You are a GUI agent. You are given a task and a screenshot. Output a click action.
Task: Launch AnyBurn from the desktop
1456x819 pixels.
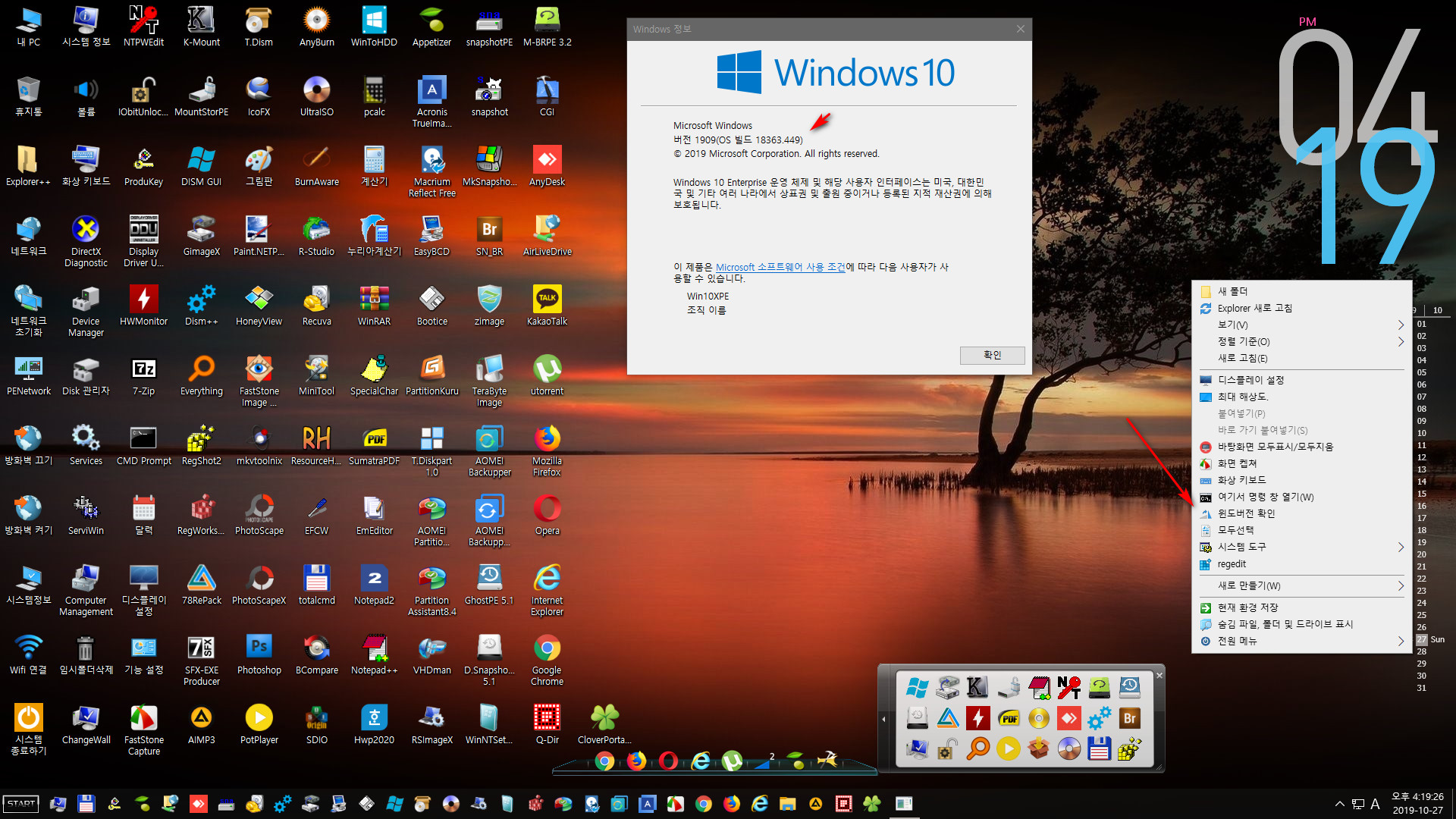coord(316,27)
